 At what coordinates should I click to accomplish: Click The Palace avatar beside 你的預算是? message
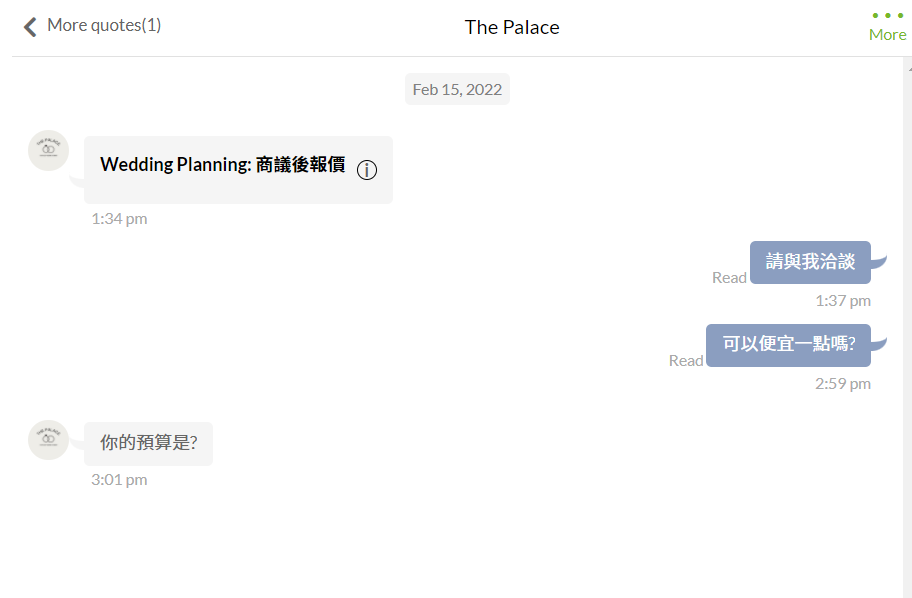(x=49, y=440)
